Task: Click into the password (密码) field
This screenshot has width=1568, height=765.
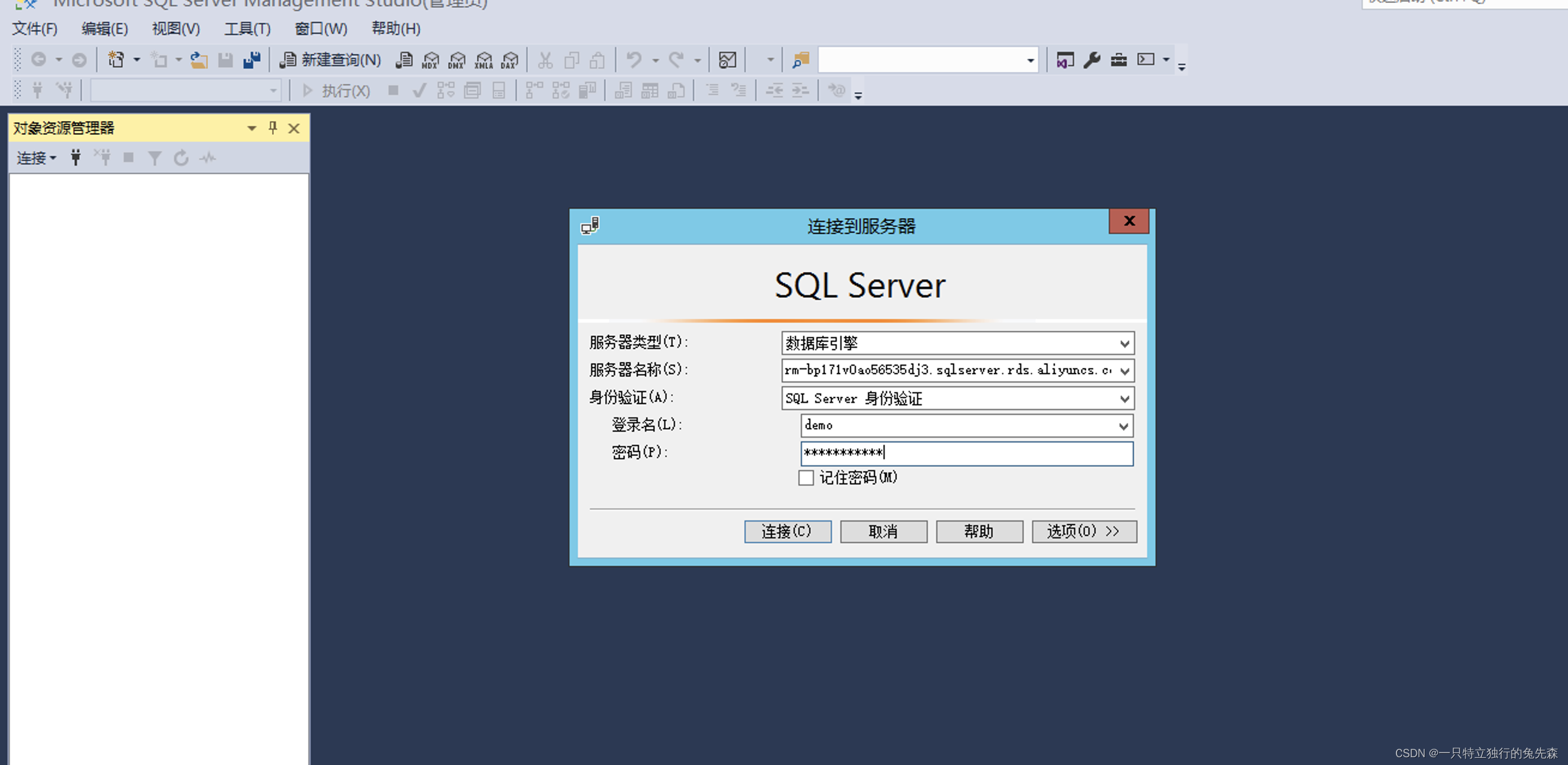Action: (x=966, y=453)
